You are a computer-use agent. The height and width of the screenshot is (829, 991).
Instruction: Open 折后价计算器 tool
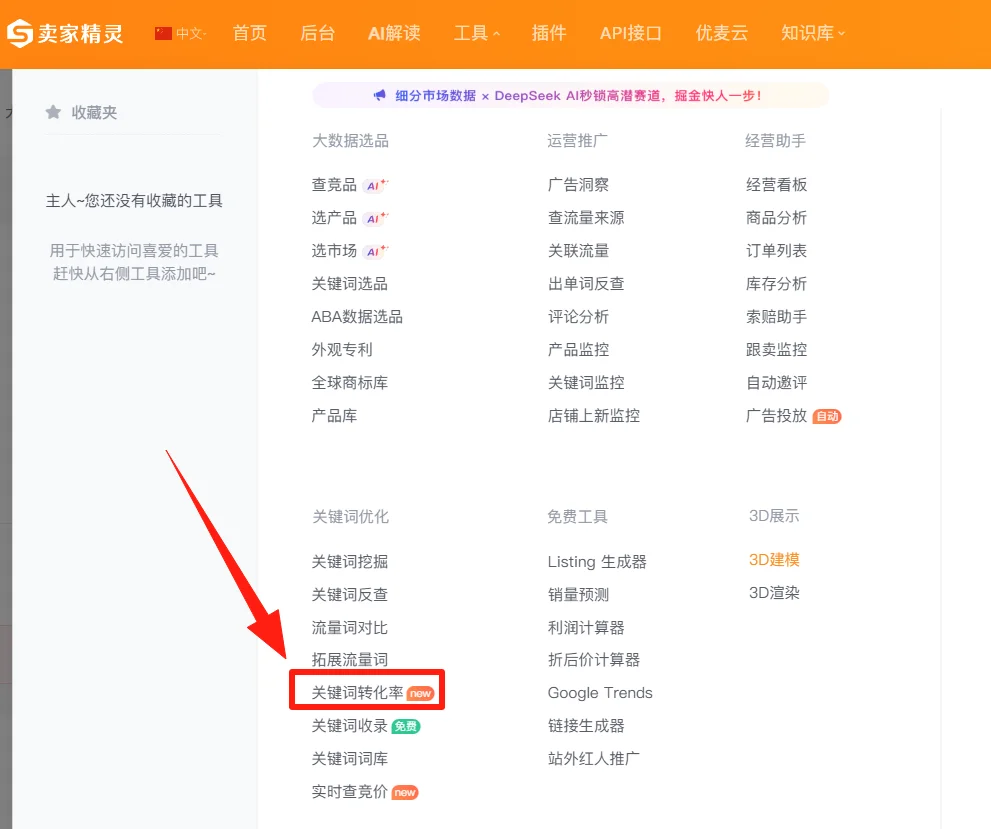click(x=593, y=659)
